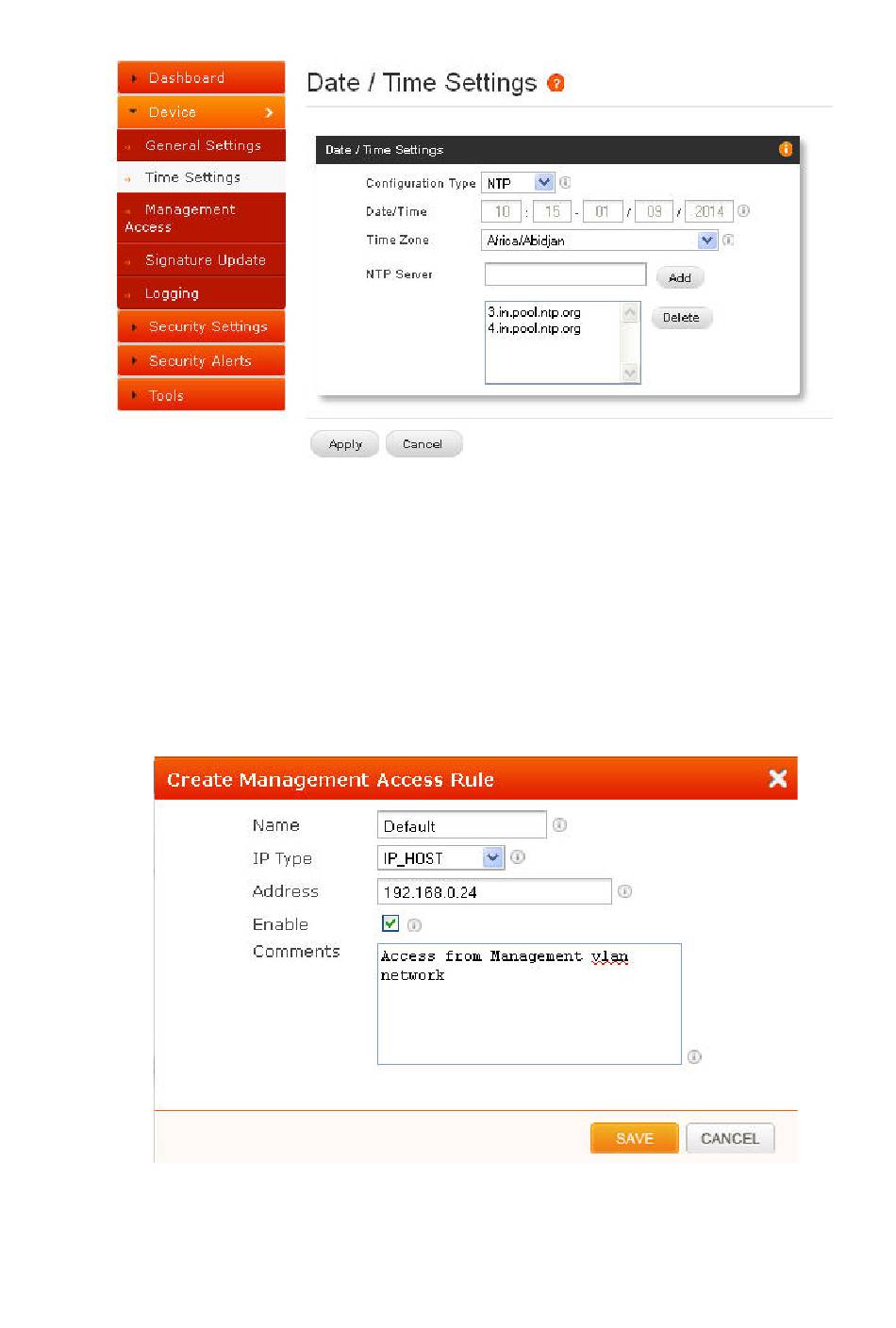Click Cancel below Date / Time Settings

click(423, 444)
